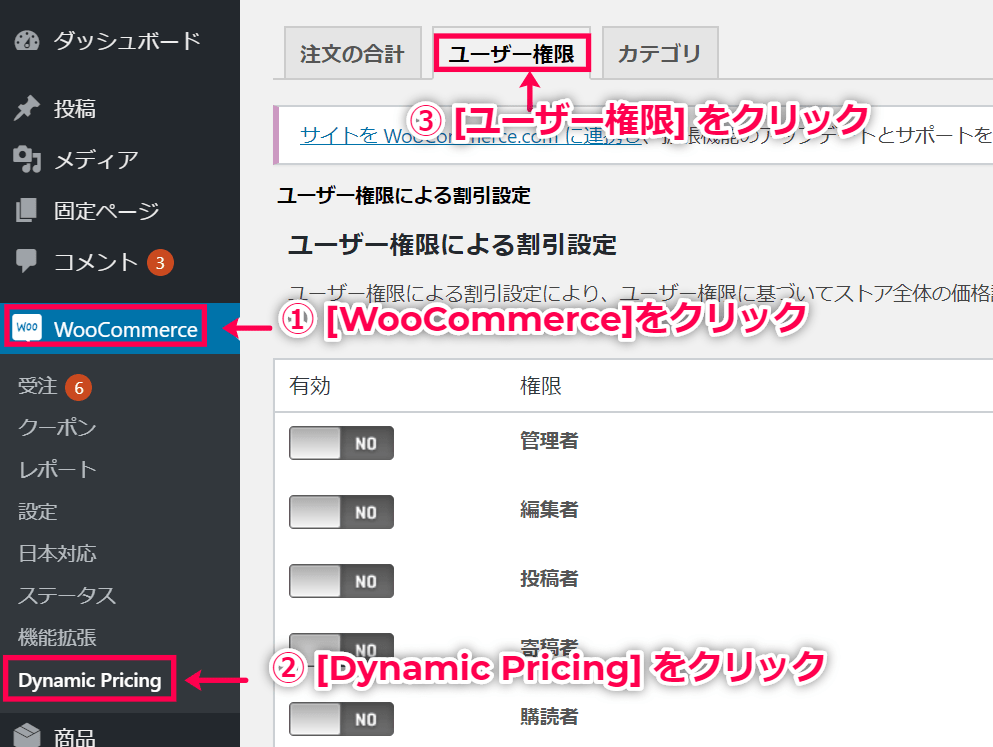This screenshot has width=993, height=747.
Task: Open Dynamic Pricing submenu item
Action: pos(90,680)
